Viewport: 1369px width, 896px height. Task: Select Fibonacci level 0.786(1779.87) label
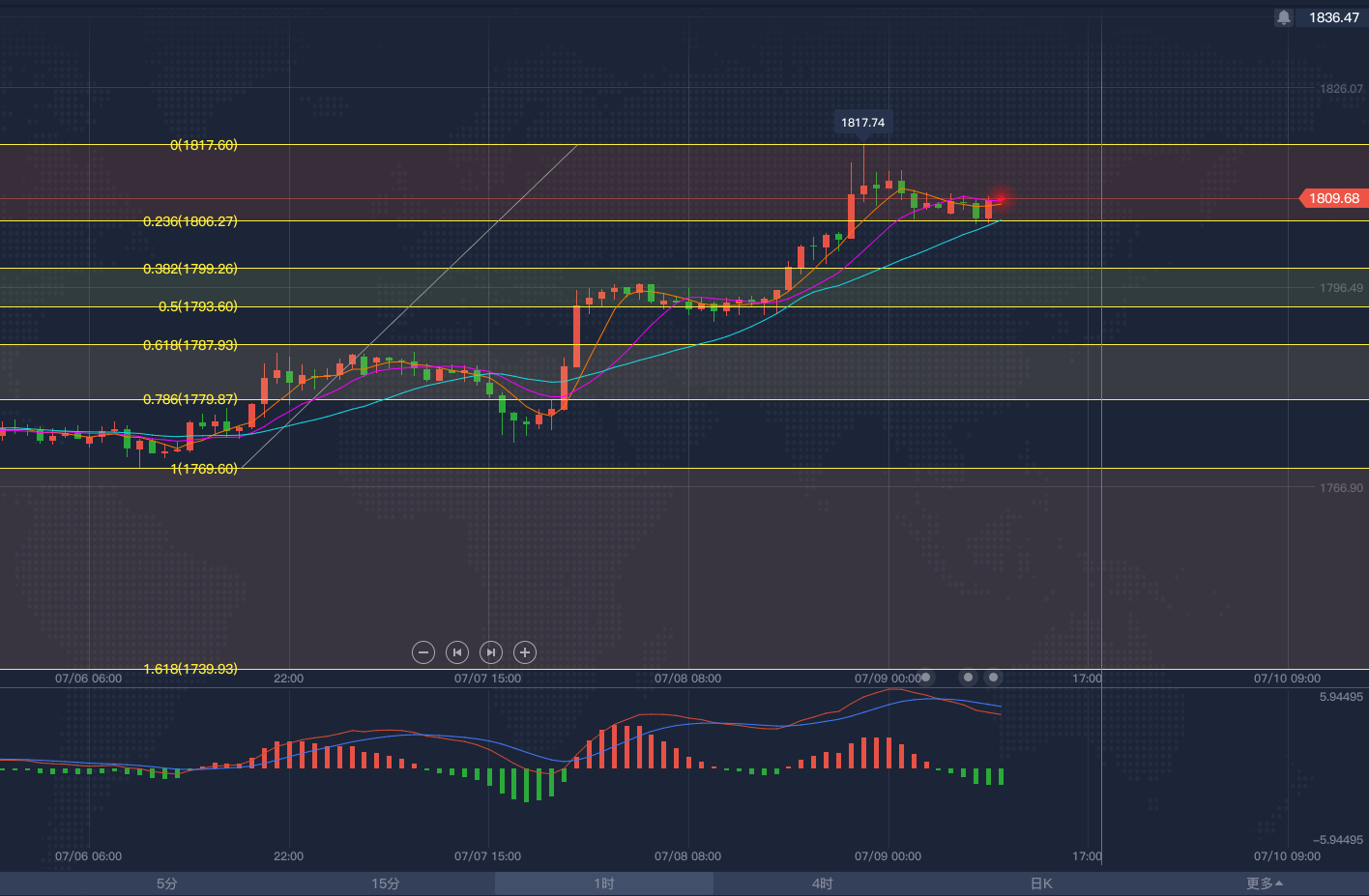point(190,399)
